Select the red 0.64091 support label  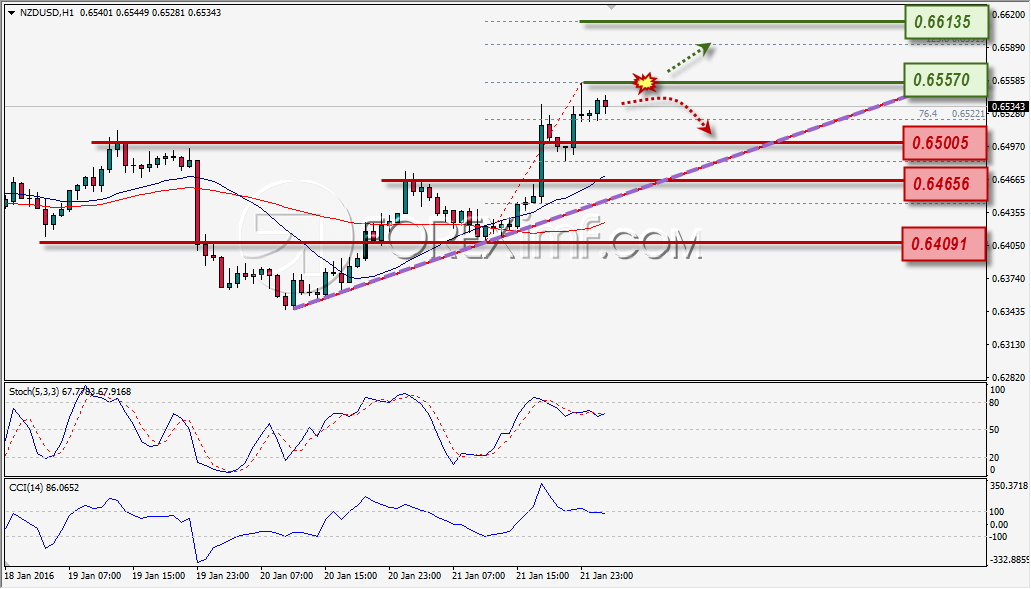tap(944, 244)
